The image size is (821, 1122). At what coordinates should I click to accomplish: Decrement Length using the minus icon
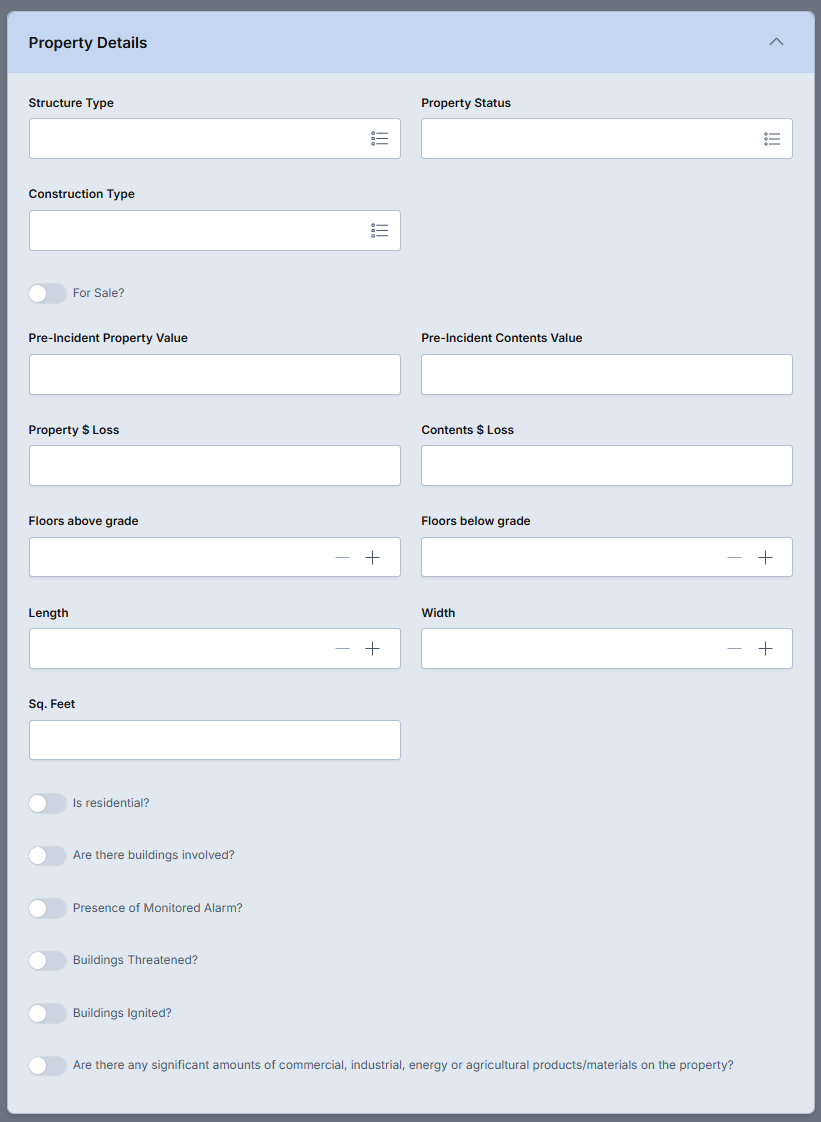[x=342, y=648]
